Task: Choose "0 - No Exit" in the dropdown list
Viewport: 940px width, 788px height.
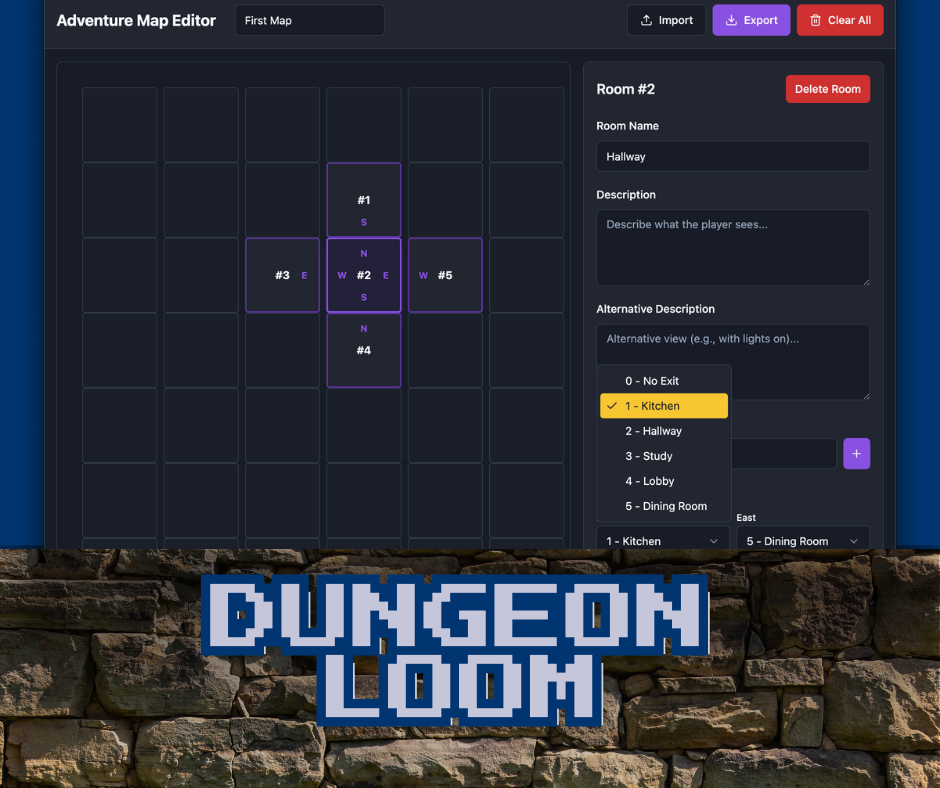Action: click(x=651, y=381)
